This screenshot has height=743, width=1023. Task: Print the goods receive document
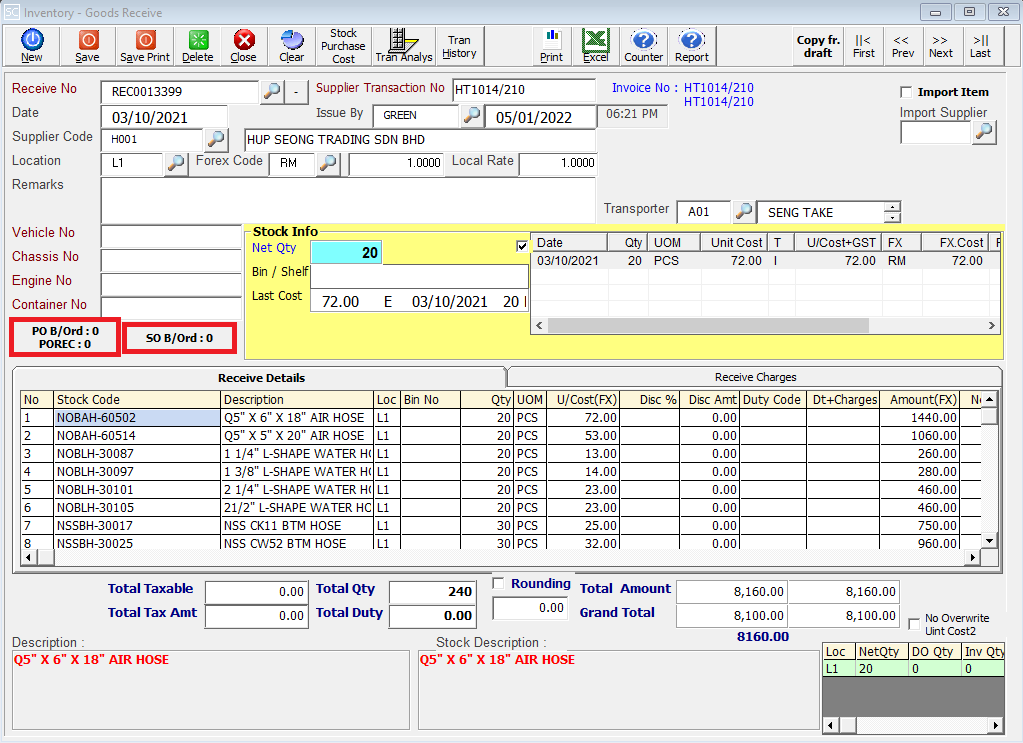(551, 46)
